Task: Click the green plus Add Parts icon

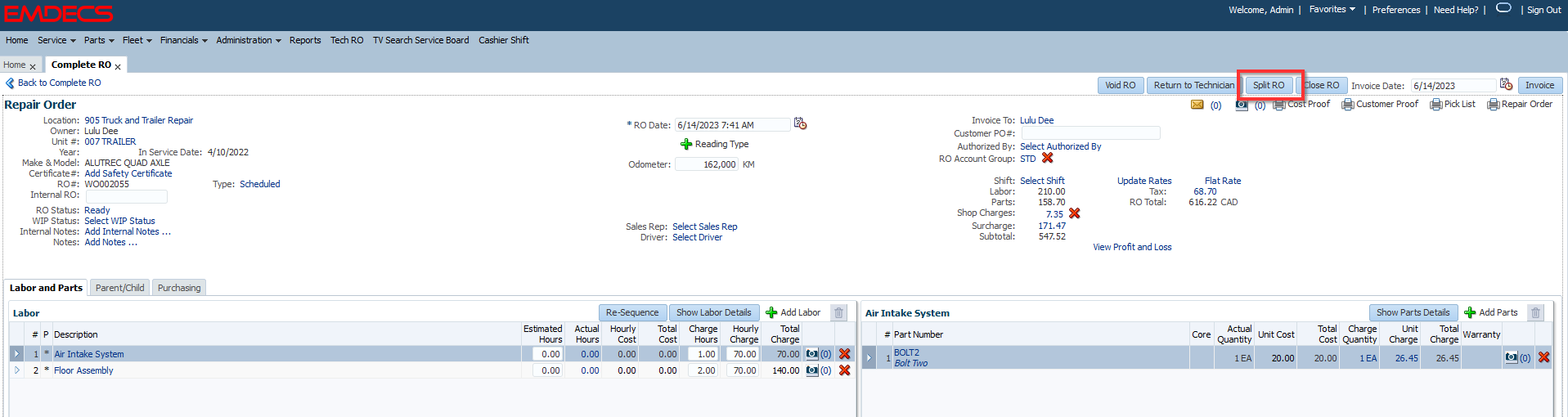Action: 1469,312
